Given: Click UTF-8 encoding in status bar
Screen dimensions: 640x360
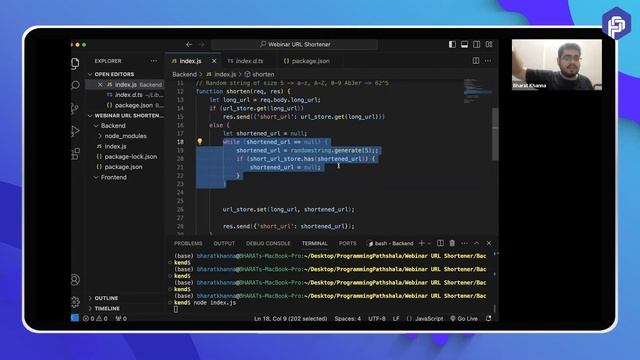Looking at the screenshot, I should (x=377, y=318).
